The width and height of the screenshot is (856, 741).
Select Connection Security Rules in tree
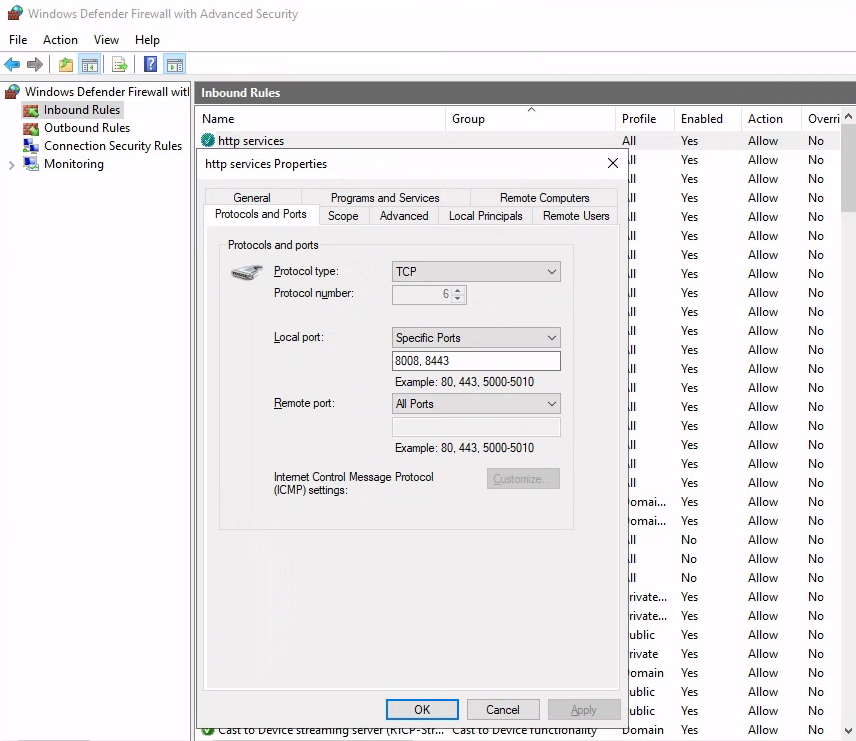tap(112, 146)
